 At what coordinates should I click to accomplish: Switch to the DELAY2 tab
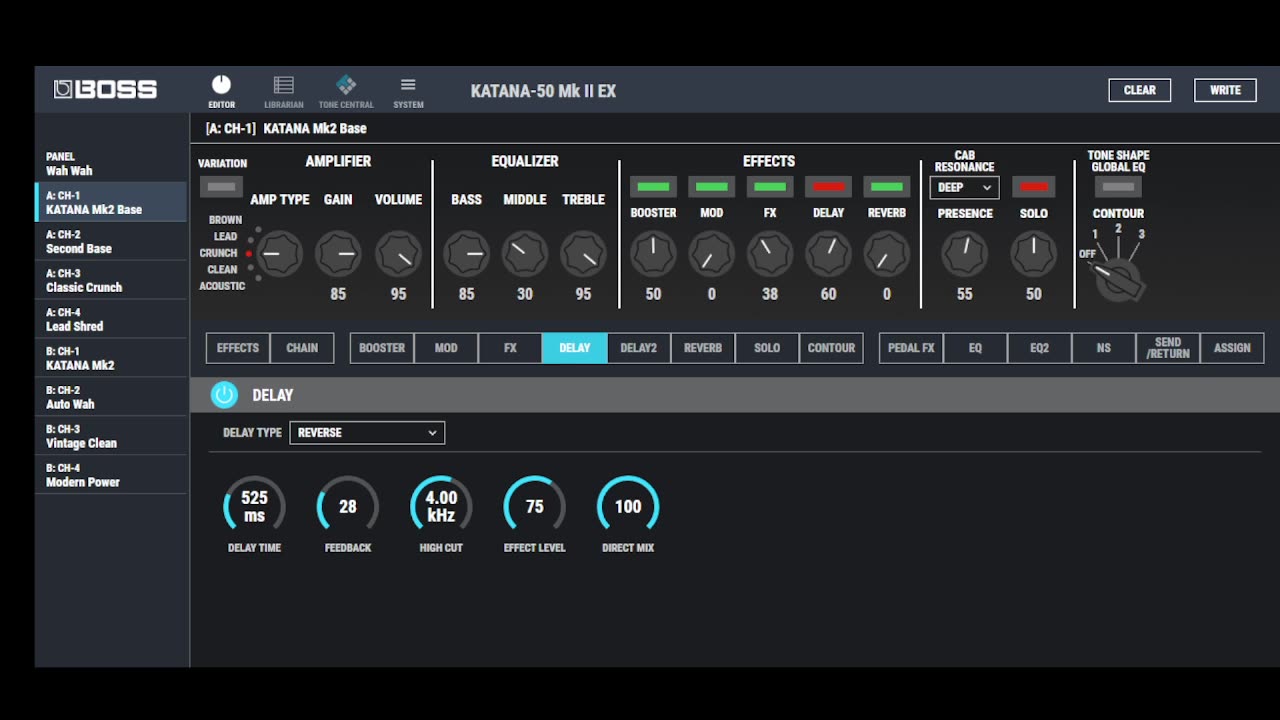[639, 348]
